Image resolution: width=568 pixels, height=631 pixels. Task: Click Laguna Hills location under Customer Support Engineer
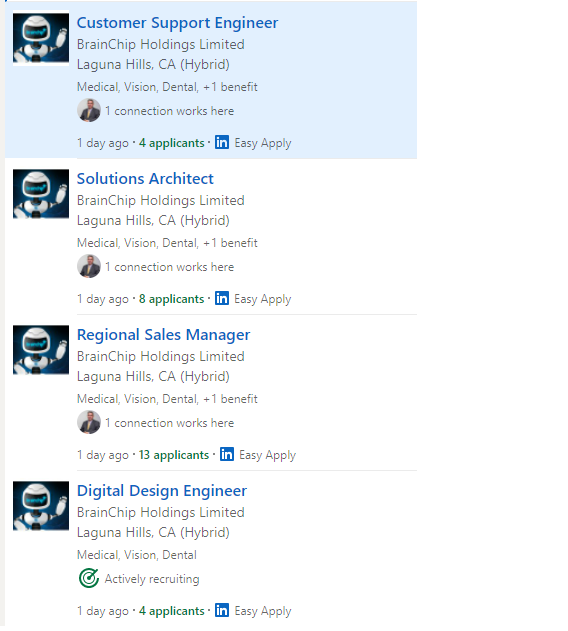tap(153, 64)
